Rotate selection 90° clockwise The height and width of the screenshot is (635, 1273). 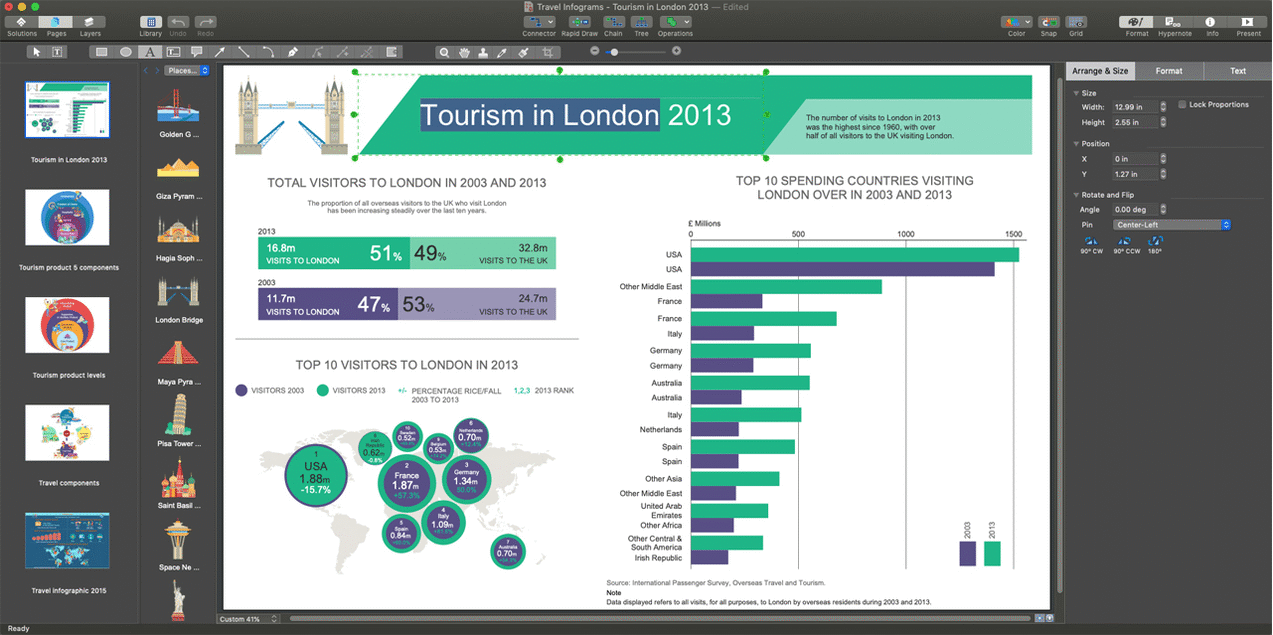click(x=1091, y=242)
